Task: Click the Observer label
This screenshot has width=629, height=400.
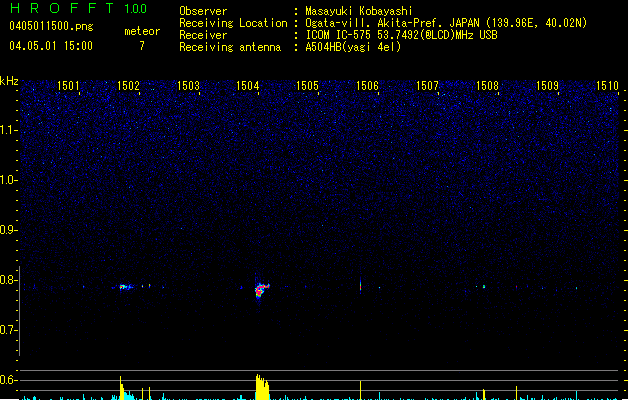Action: click(203, 11)
